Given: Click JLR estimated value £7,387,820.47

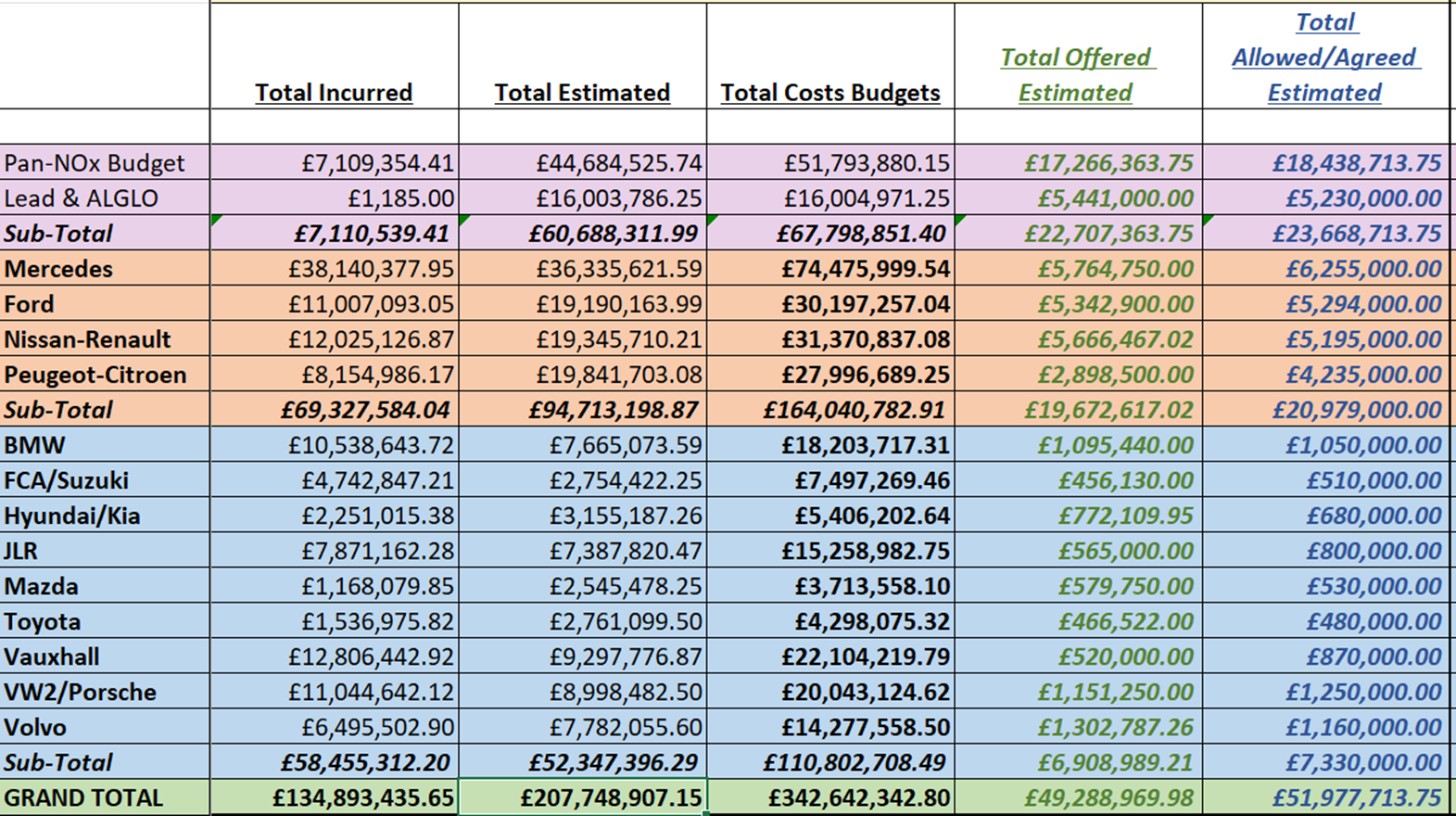Looking at the screenshot, I should click(x=583, y=551).
